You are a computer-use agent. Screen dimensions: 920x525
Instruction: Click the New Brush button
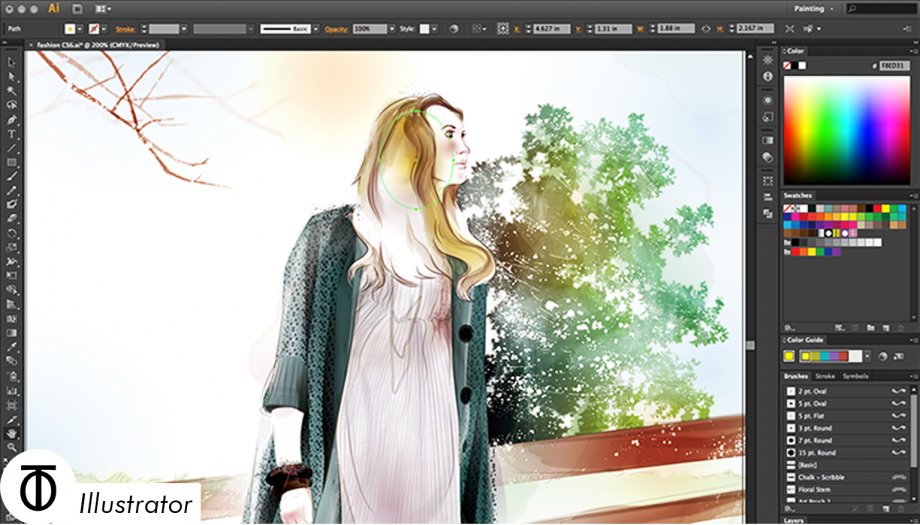[x=886, y=509]
